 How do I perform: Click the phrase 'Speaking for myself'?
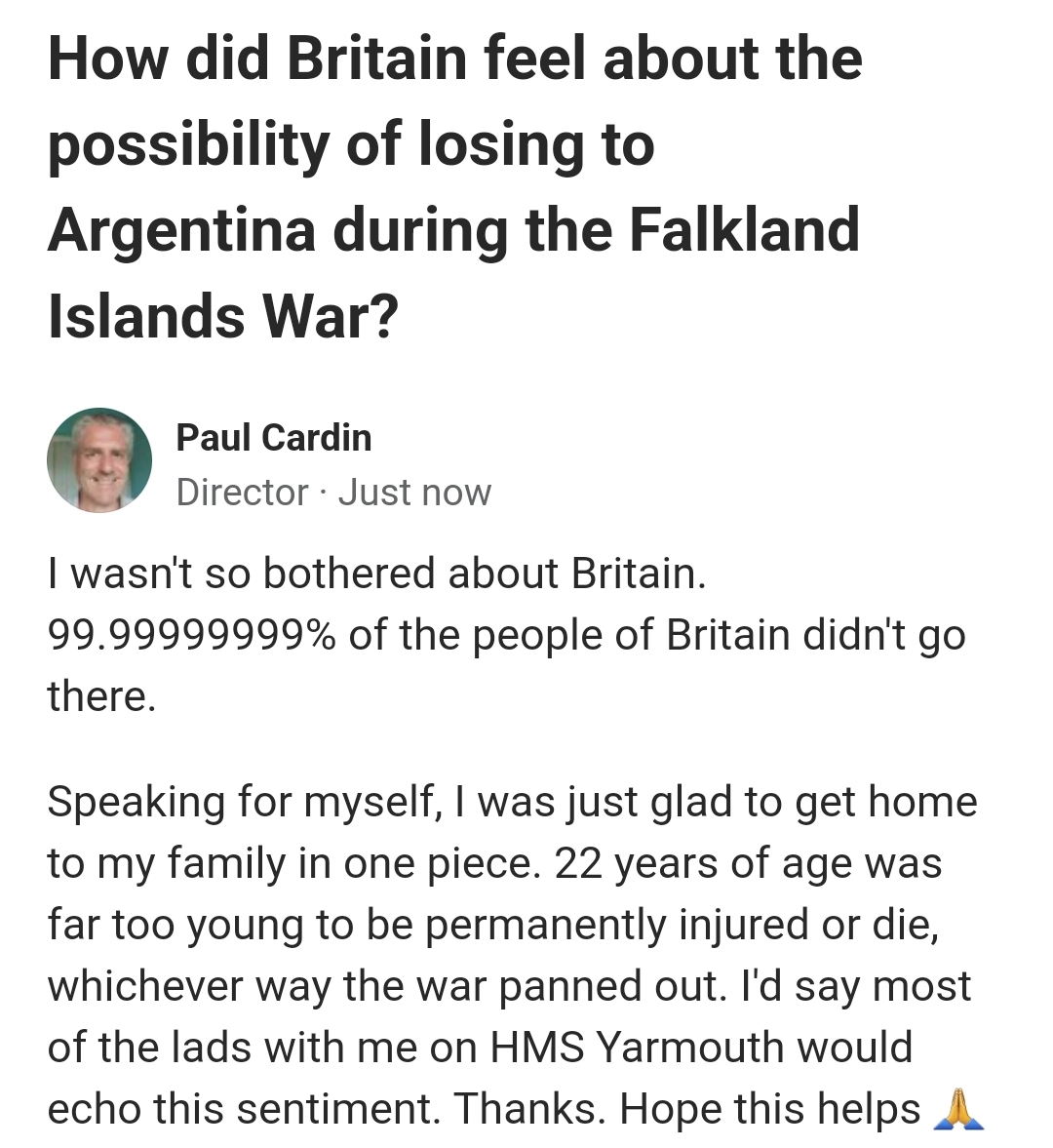tap(240, 802)
